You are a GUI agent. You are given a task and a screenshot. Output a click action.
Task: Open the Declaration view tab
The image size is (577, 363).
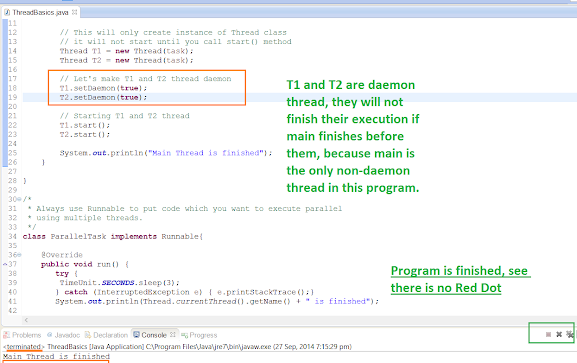[x=106, y=335]
